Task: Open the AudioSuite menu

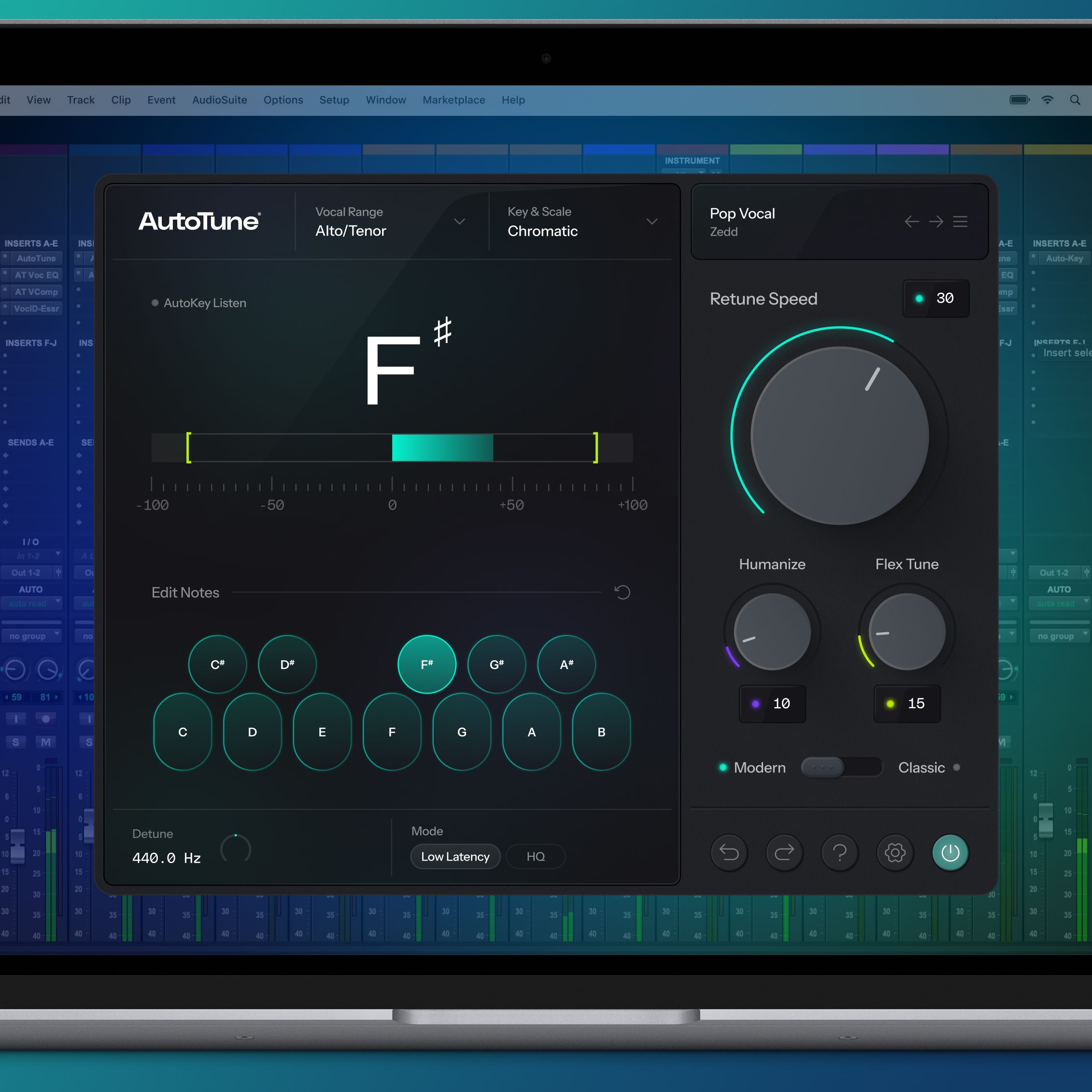Action: click(219, 100)
